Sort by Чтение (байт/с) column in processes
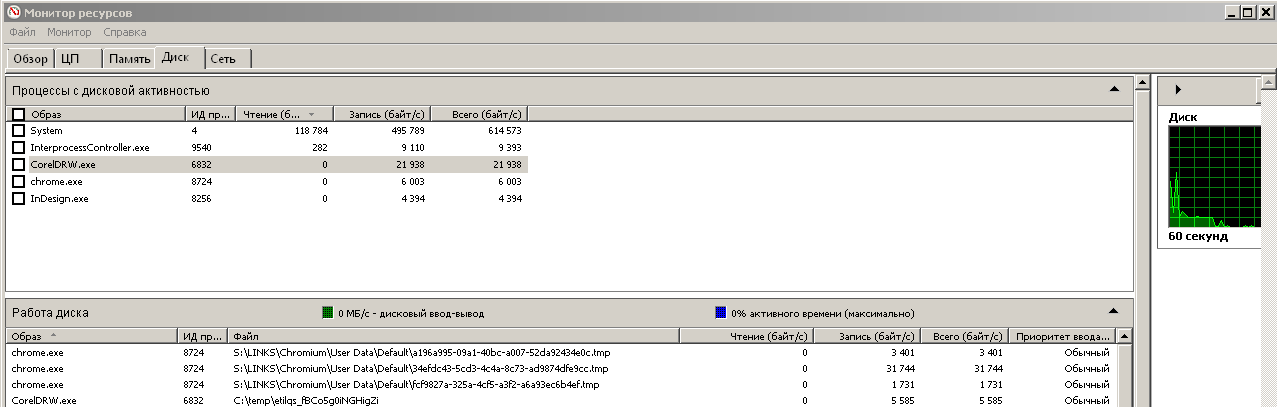1277x407 pixels. [x=284, y=114]
